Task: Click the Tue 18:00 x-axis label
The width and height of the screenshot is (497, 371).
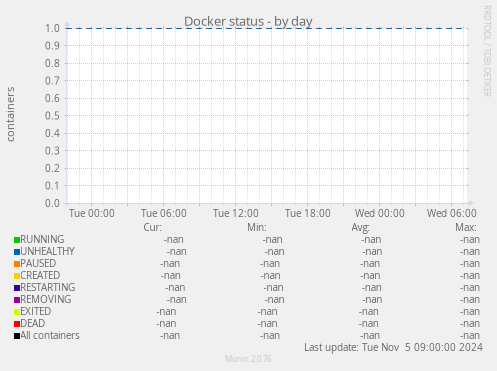Action: (x=308, y=213)
